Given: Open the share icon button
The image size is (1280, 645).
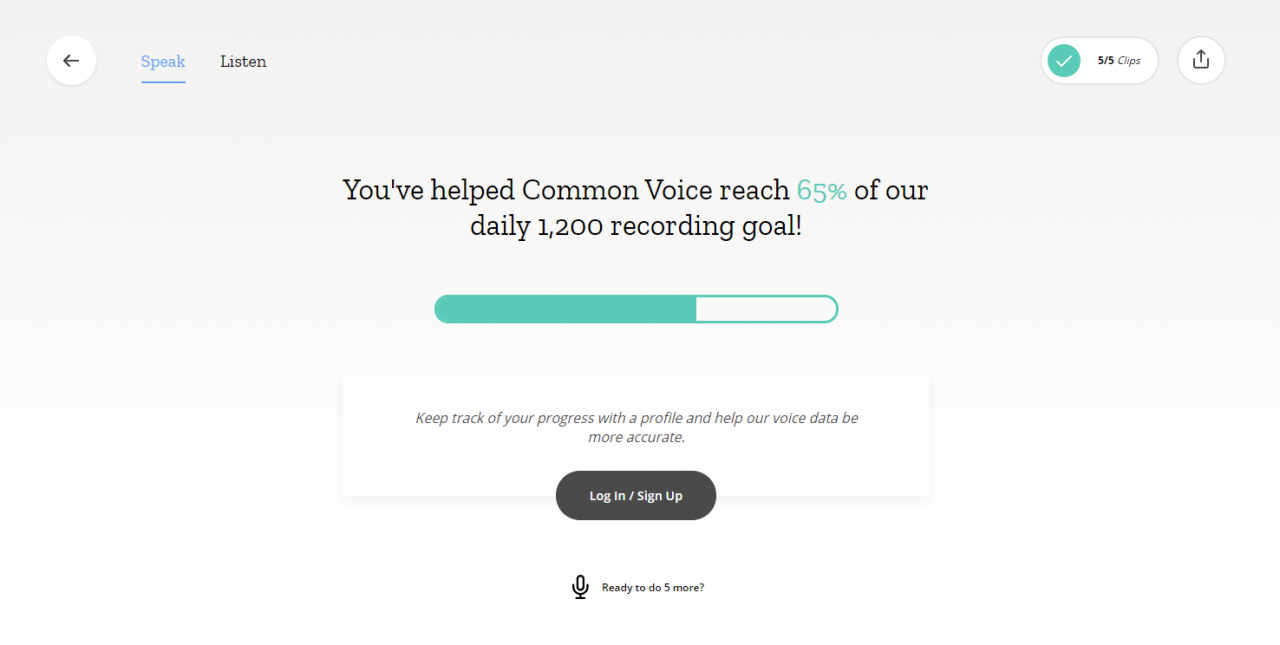Looking at the screenshot, I should [x=1201, y=60].
